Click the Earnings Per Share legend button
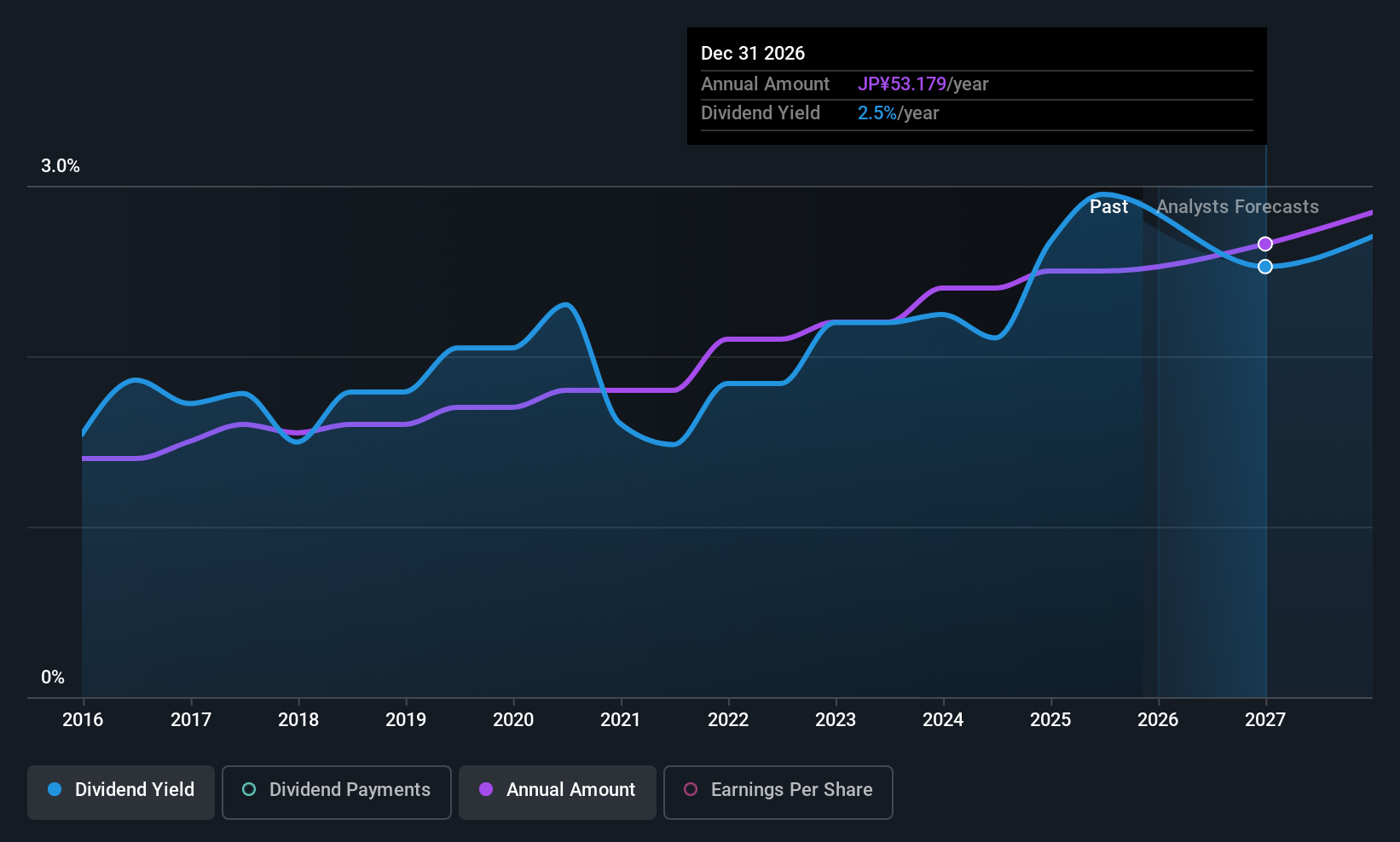Viewport: 1400px width, 842px height. [778, 792]
